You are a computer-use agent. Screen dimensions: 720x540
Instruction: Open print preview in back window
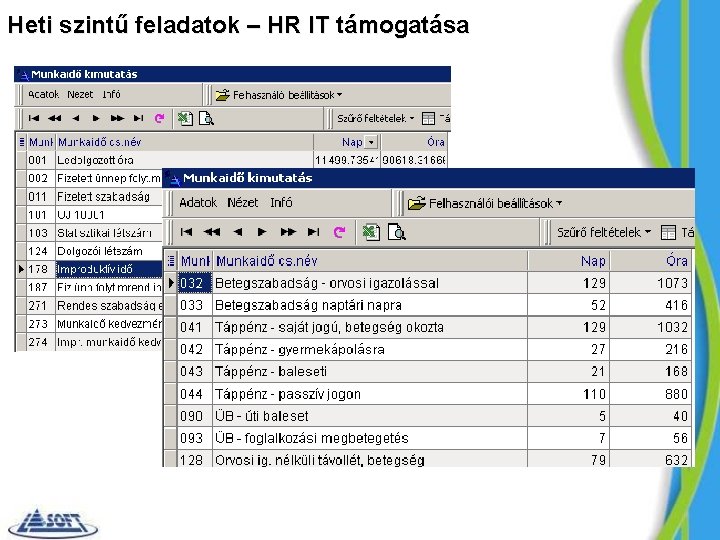click(x=206, y=118)
